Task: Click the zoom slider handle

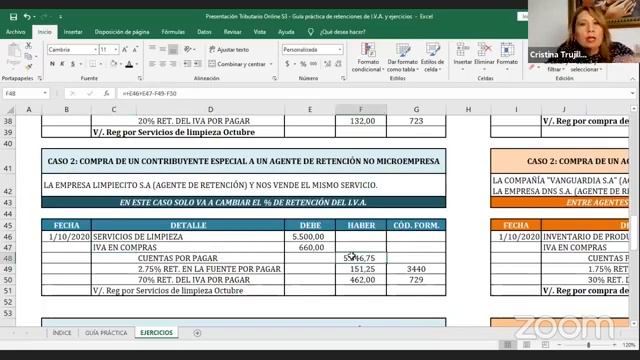Action: coord(588,345)
